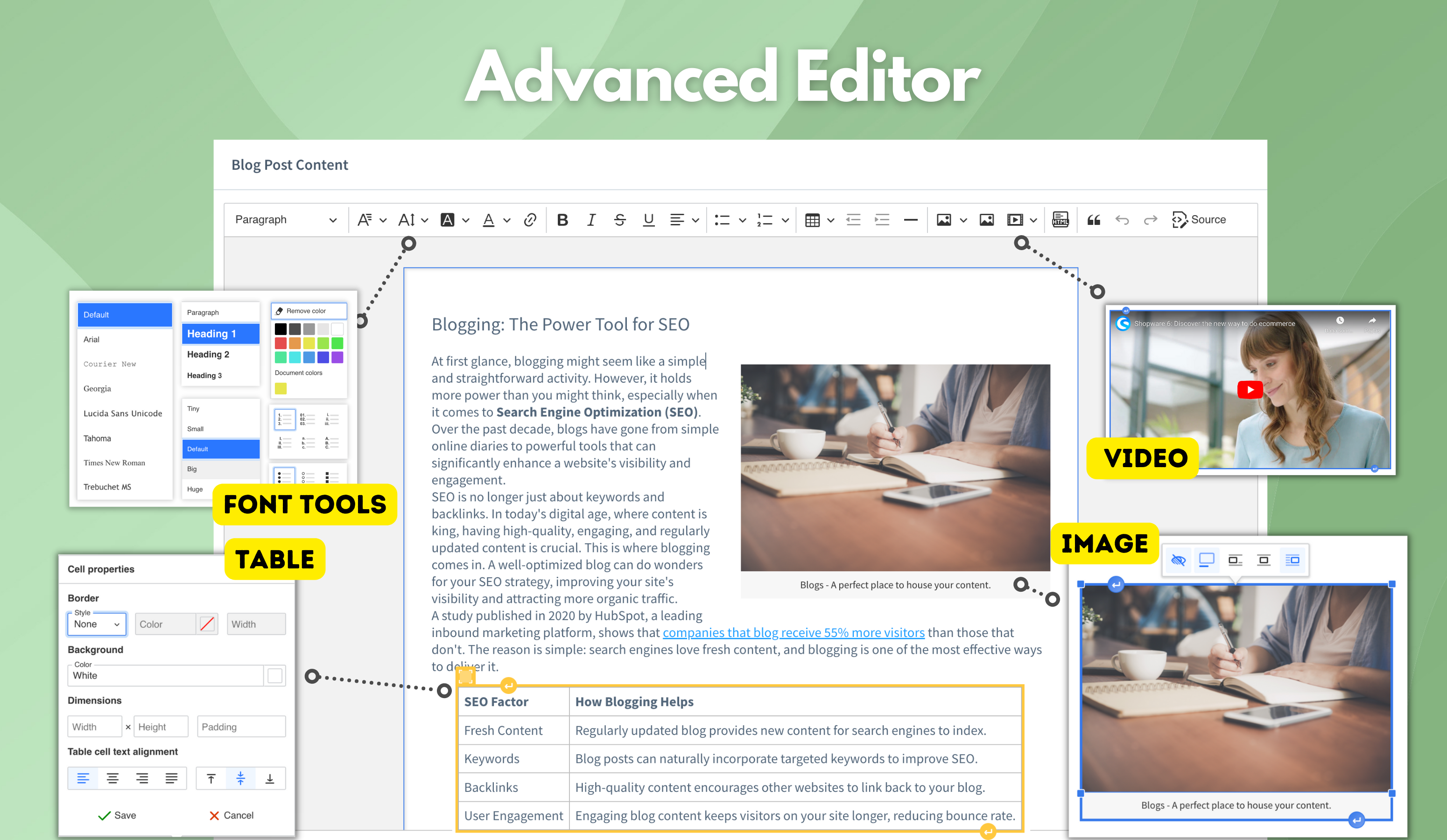Image resolution: width=1447 pixels, height=840 pixels.
Task: Justify cell text in Cell properties
Action: [x=171, y=778]
